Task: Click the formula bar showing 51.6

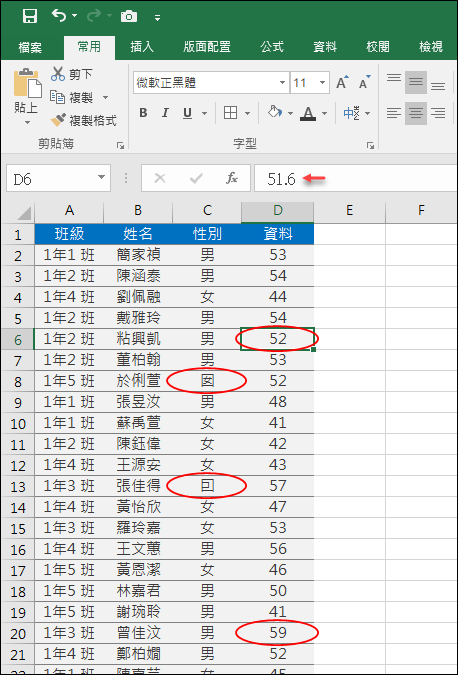Action: tap(356, 178)
